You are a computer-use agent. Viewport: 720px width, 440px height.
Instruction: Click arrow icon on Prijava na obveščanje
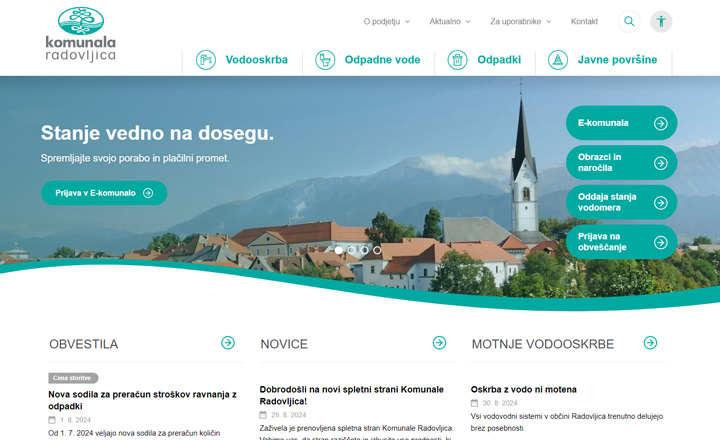[x=661, y=242]
